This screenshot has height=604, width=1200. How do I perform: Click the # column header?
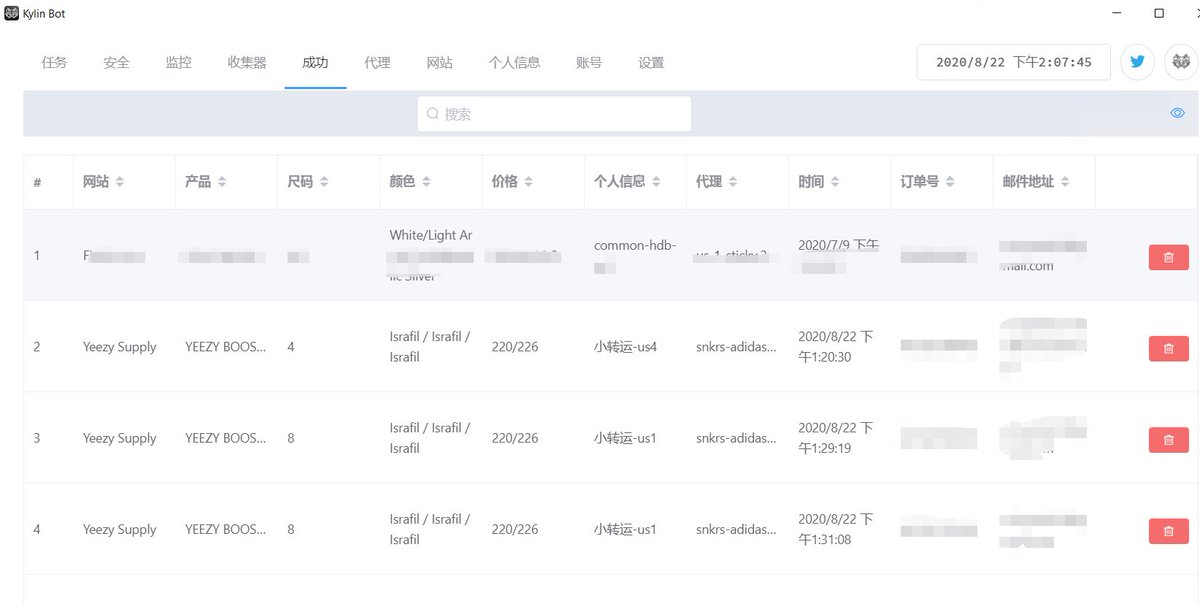(37, 182)
